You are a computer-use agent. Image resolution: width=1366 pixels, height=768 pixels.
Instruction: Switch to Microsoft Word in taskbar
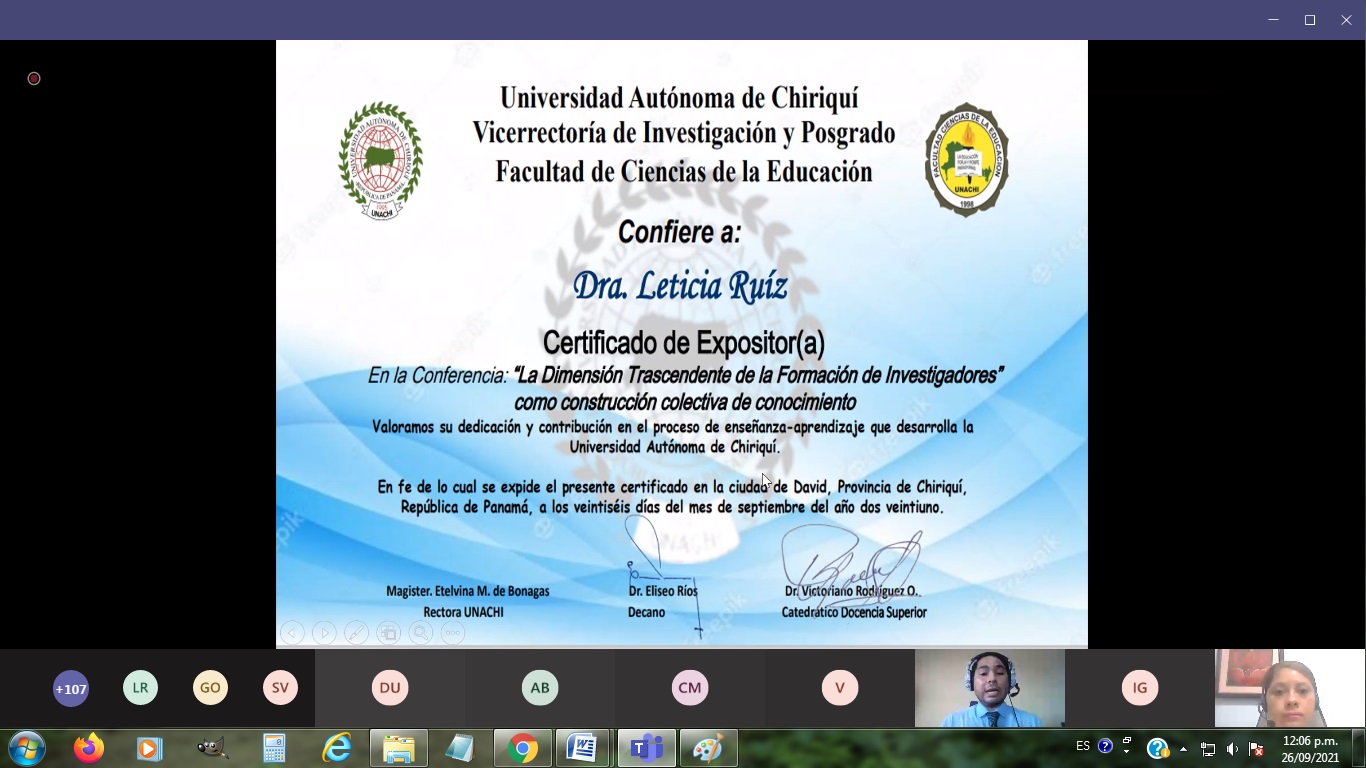pos(585,748)
